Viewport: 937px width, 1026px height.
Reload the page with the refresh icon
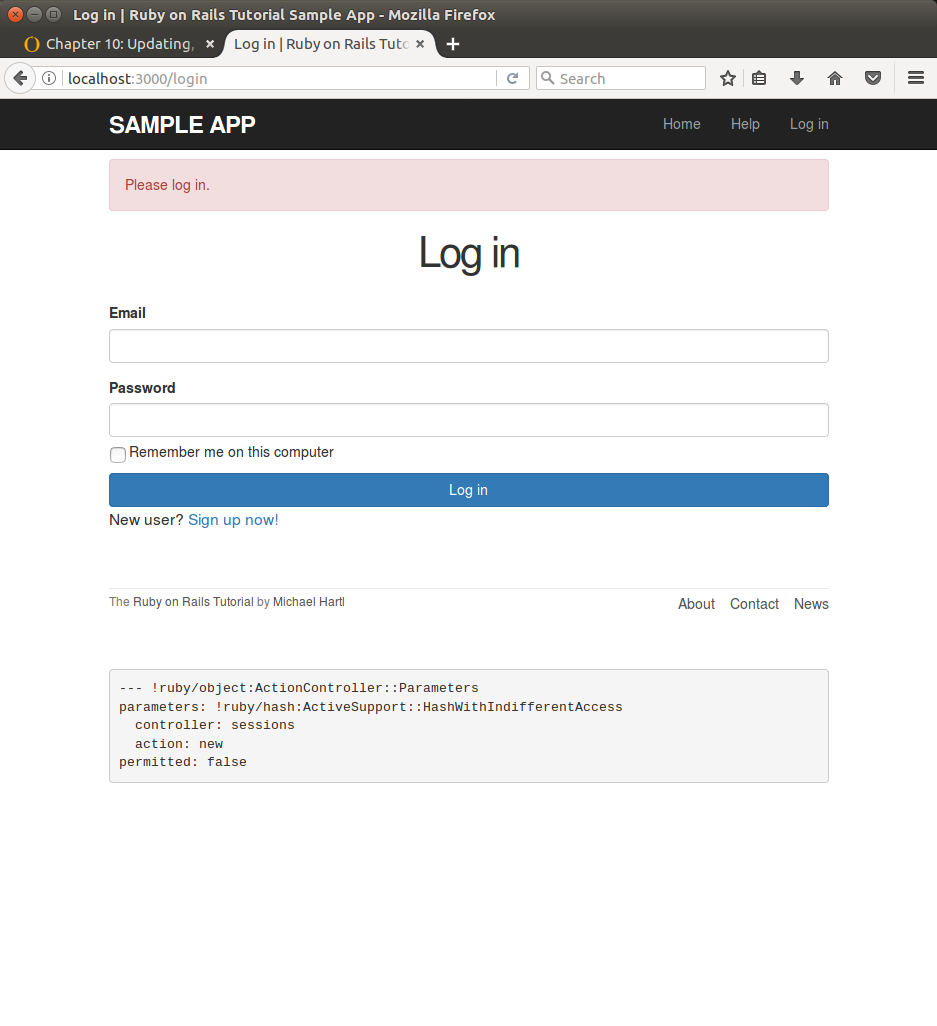coord(513,78)
